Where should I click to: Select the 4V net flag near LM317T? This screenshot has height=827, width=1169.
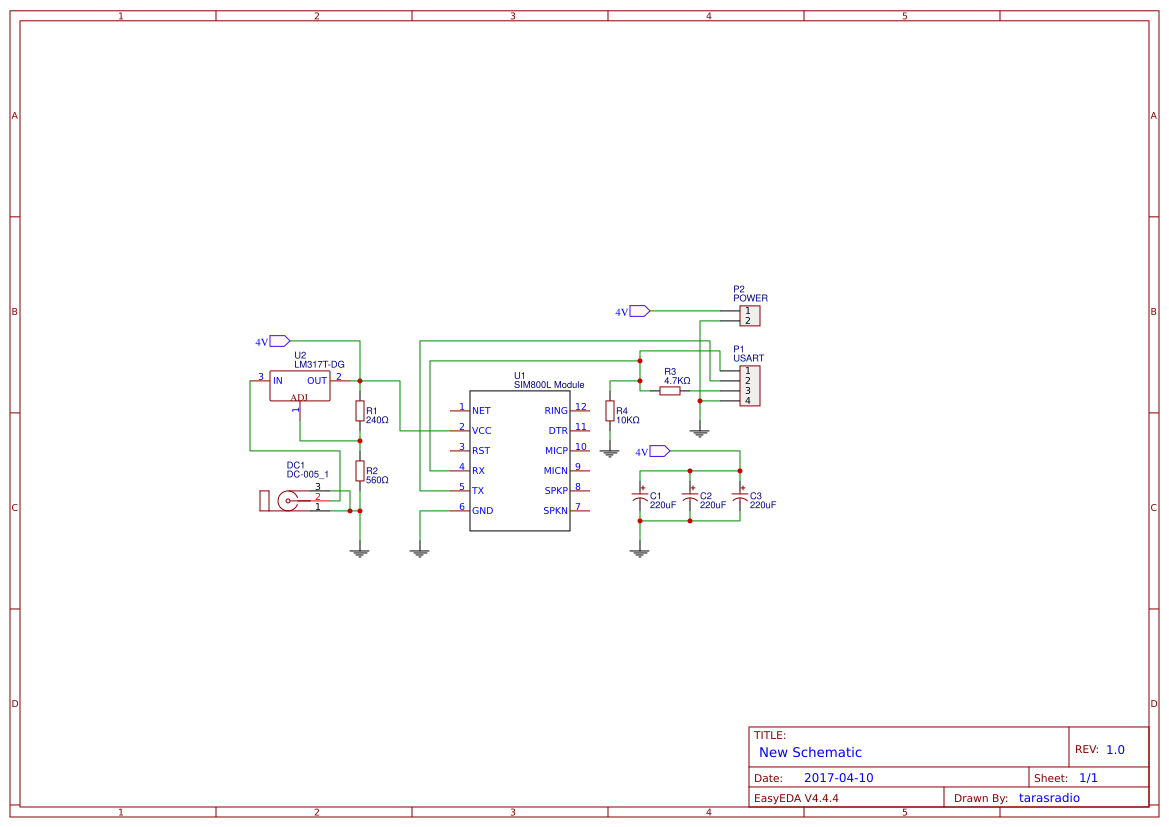(275, 341)
